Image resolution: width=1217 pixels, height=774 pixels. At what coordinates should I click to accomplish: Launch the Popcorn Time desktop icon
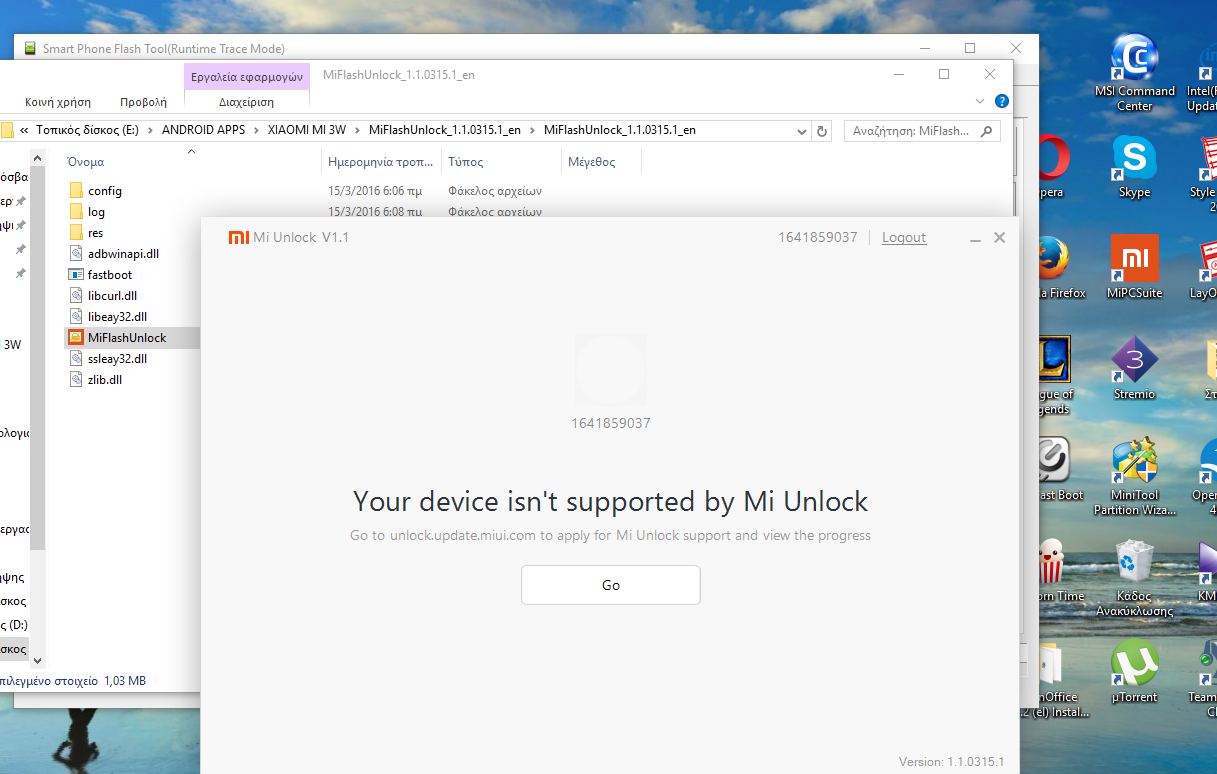click(x=1062, y=570)
